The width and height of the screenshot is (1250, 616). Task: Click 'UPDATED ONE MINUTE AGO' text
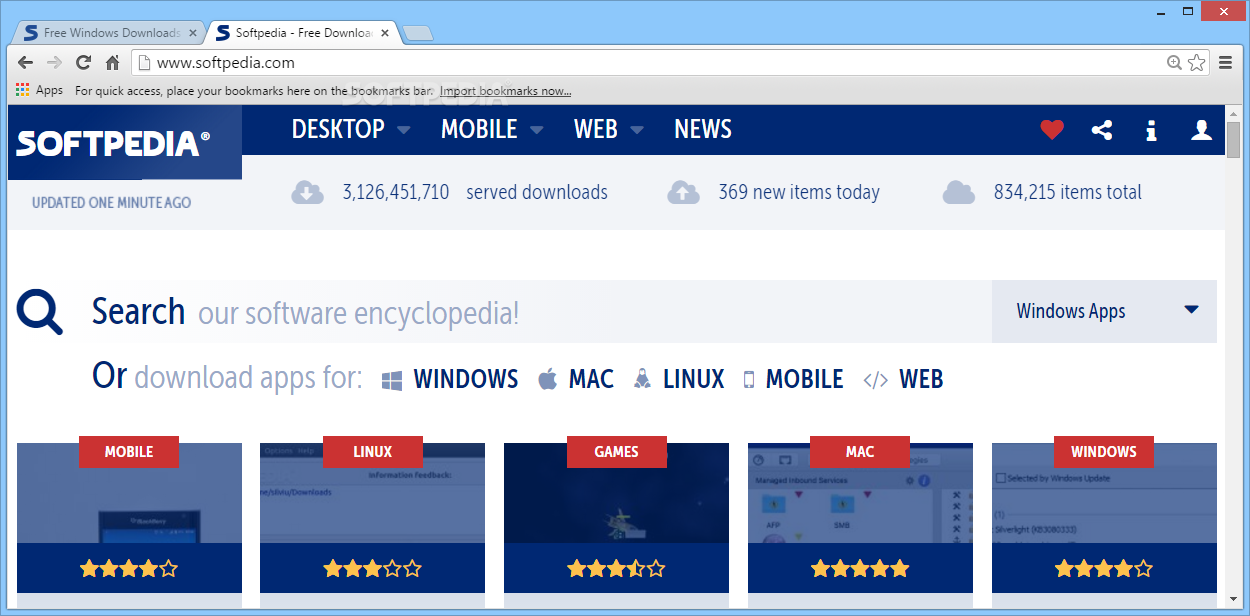[x=111, y=202]
